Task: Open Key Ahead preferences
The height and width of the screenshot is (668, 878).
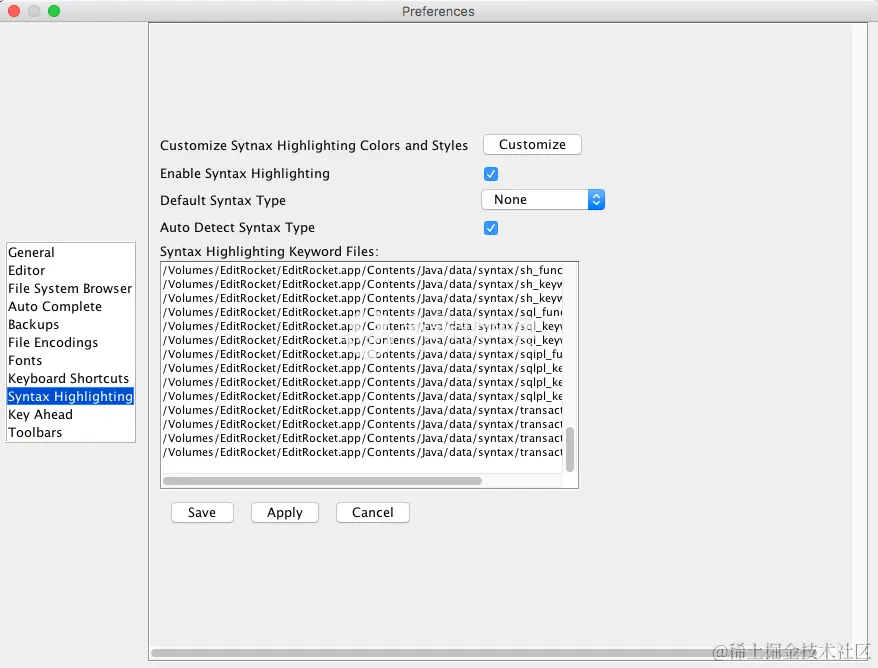Action: [70, 414]
